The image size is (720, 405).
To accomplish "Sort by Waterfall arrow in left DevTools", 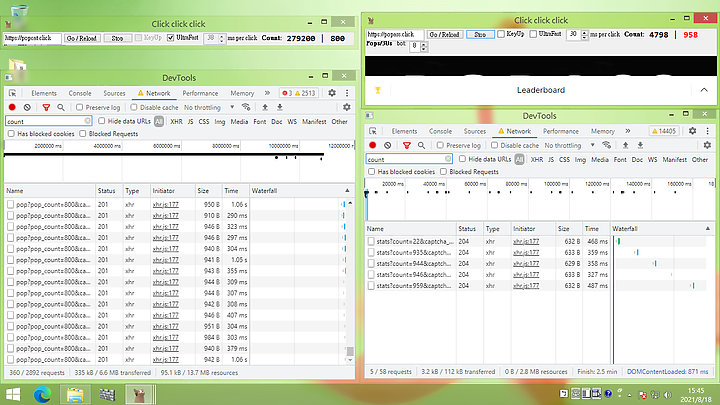I will coord(347,191).
